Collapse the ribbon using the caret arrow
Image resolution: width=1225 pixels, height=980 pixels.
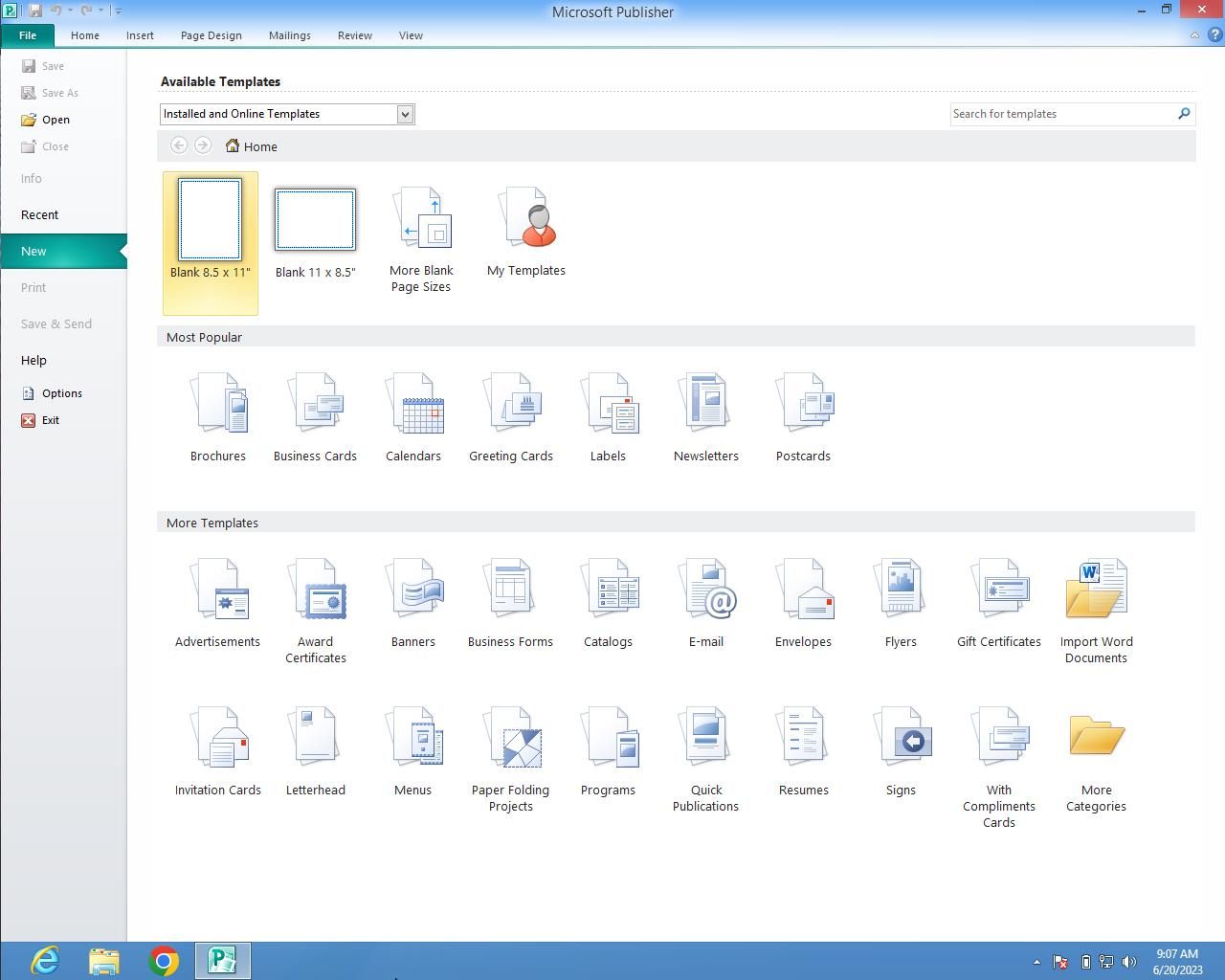pos(1194,35)
